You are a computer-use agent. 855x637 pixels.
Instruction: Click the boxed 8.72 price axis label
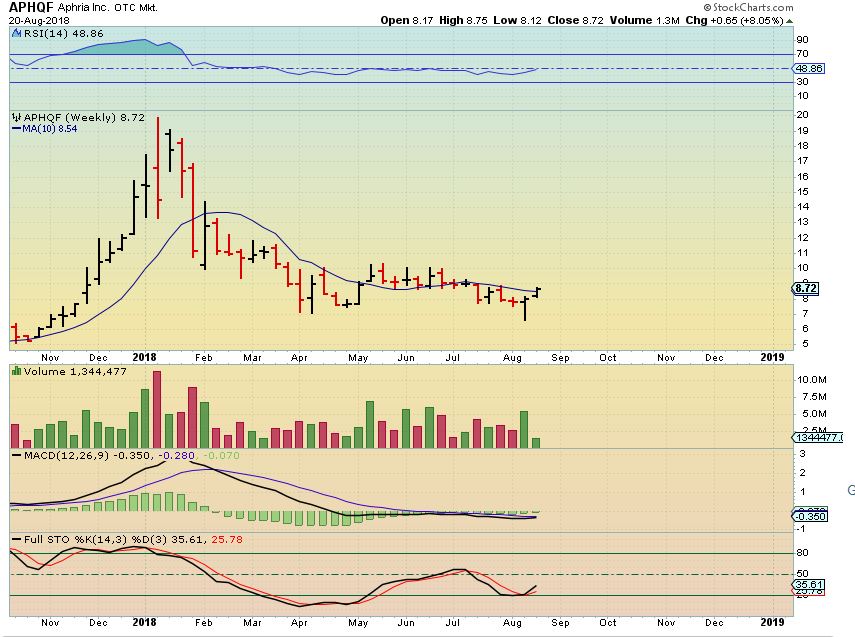tap(805, 289)
